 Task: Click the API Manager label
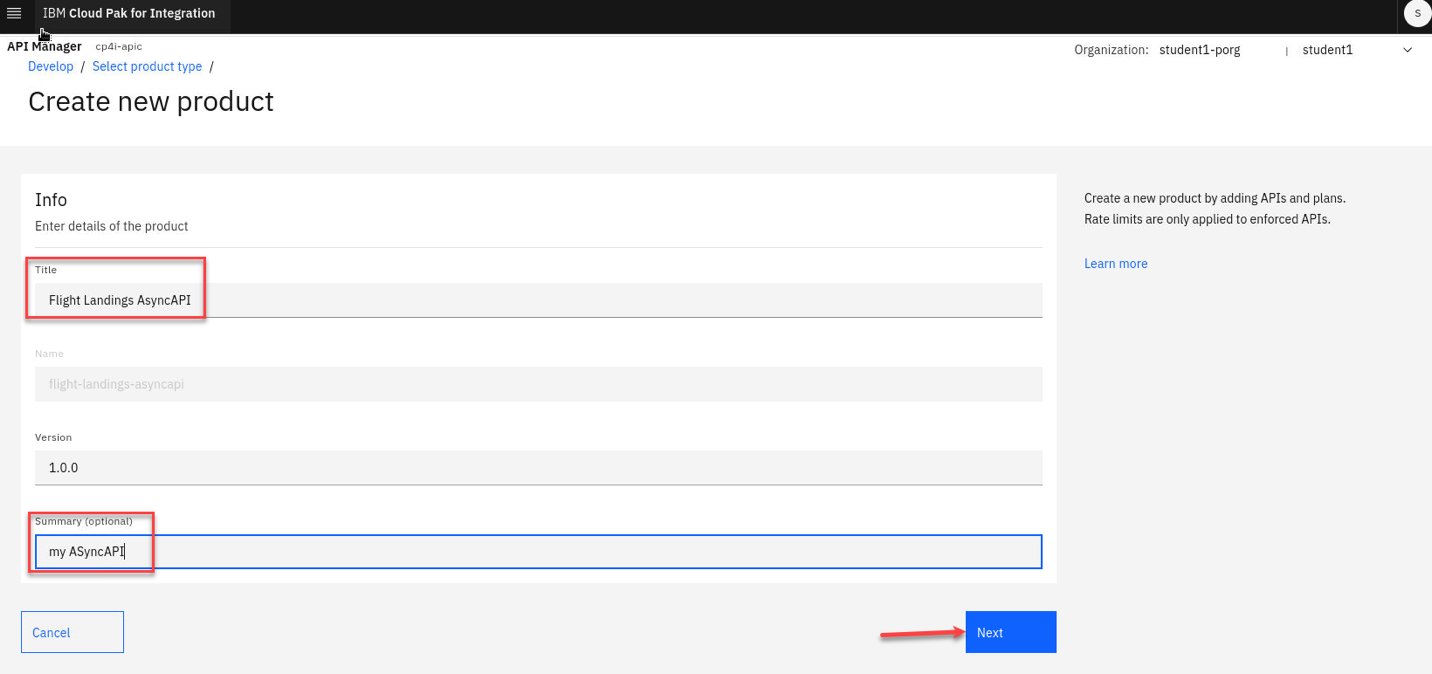[x=44, y=46]
